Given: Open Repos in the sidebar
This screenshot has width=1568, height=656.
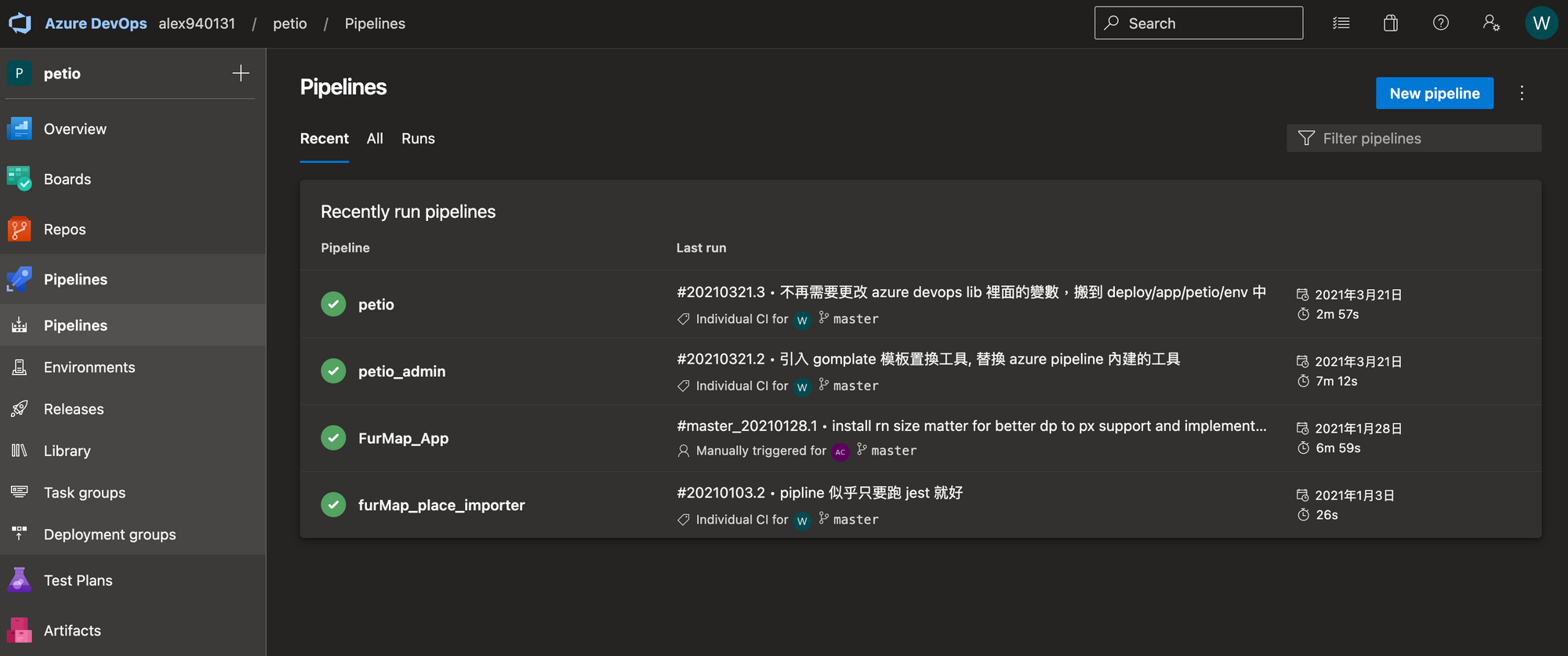Looking at the screenshot, I should tap(133, 229).
